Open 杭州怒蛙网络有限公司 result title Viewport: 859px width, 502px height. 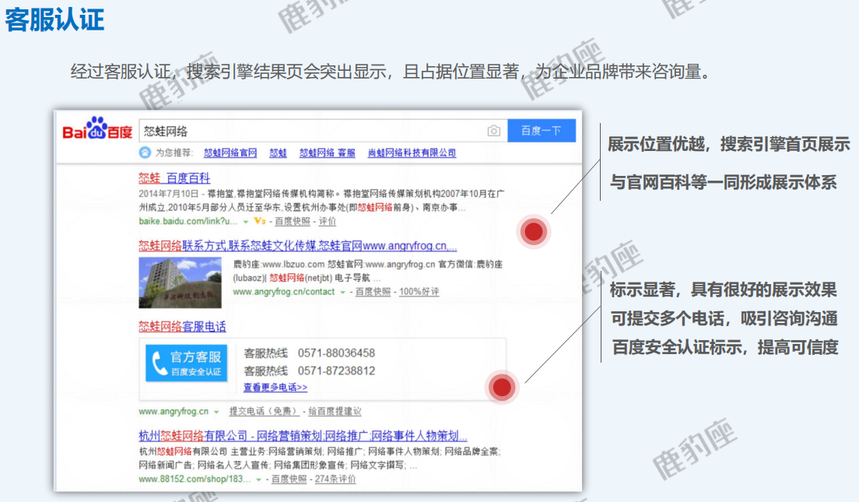click(303, 436)
